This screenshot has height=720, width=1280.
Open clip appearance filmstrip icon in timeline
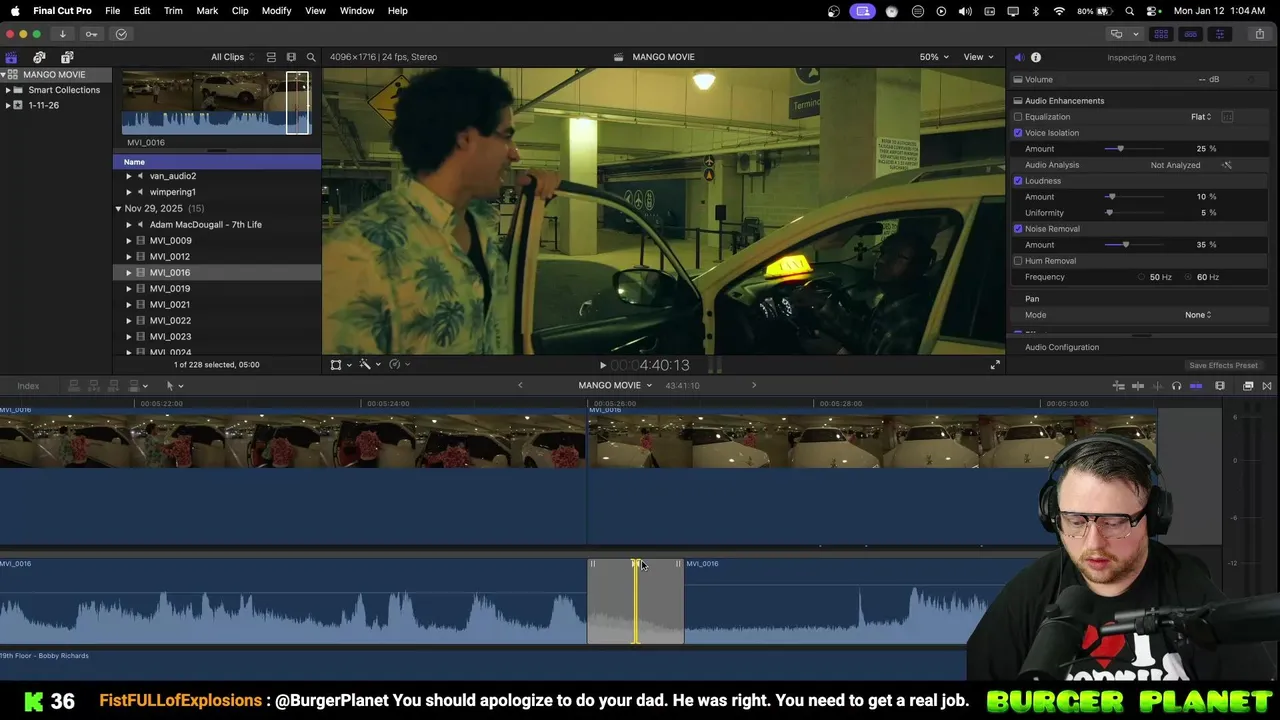click(1220, 386)
